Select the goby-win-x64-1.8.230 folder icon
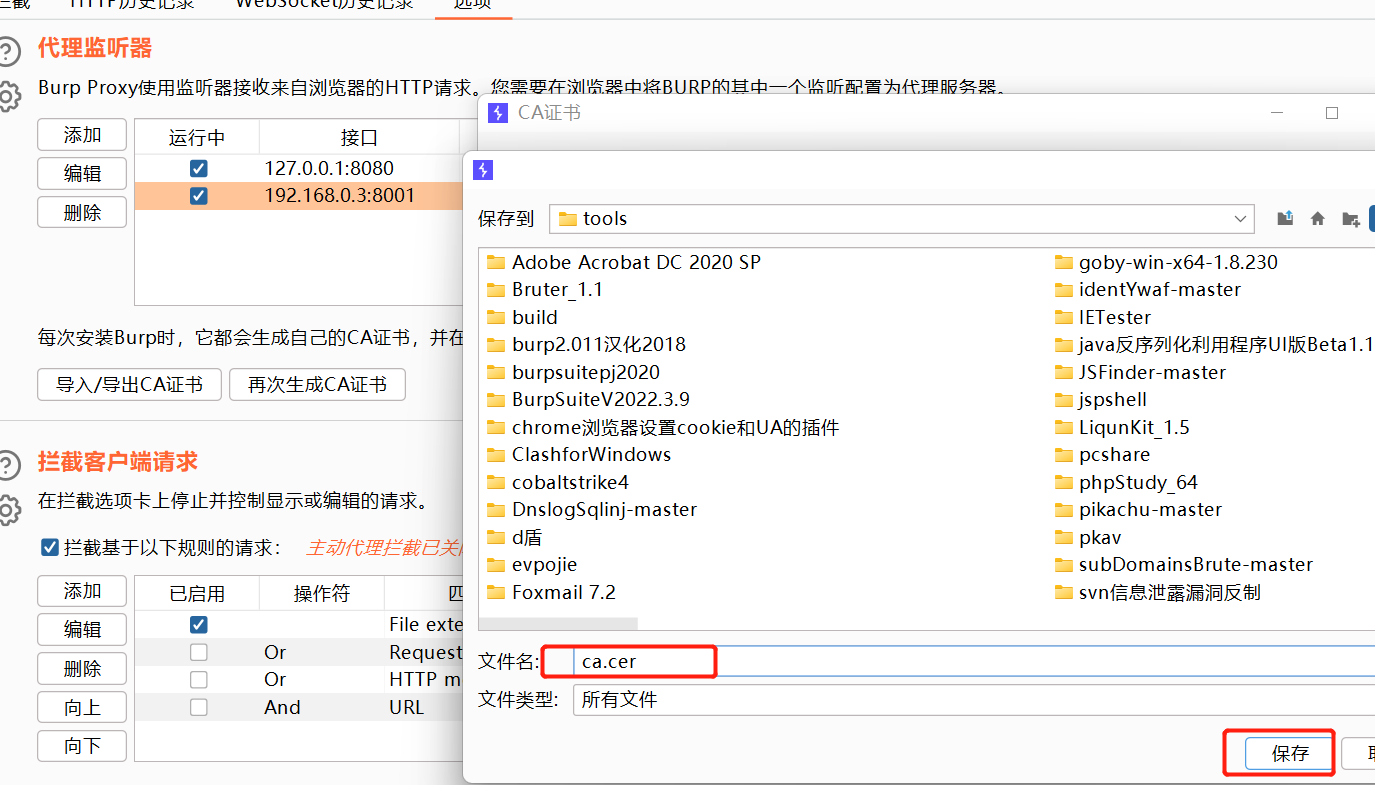This screenshot has height=785, width=1375. click(x=1063, y=262)
